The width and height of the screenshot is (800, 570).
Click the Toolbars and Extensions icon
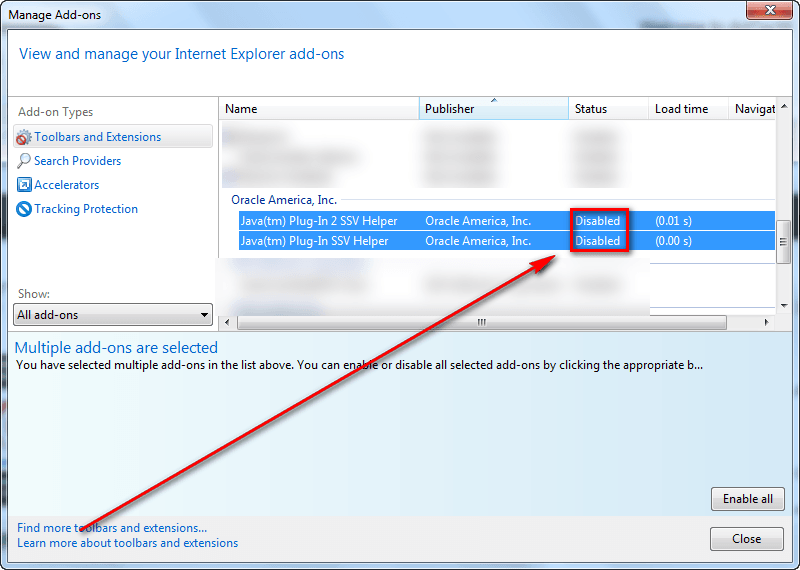[x=24, y=137]
